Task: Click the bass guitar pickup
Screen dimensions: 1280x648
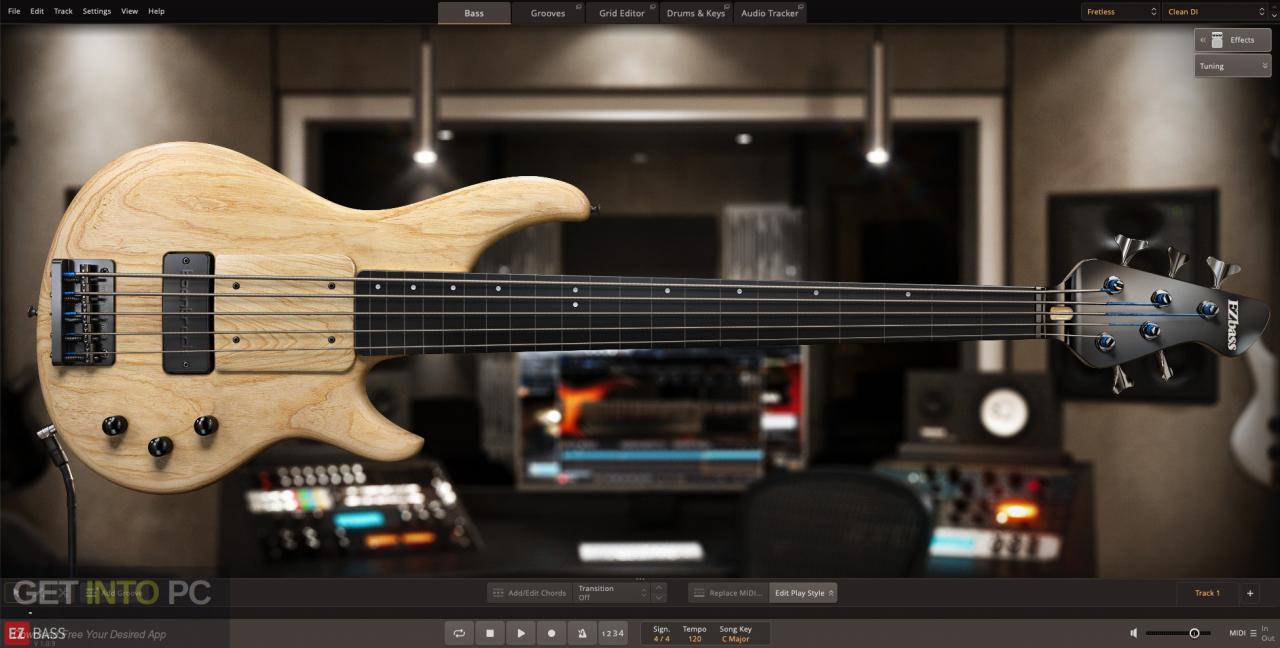Action: [188, 312]
